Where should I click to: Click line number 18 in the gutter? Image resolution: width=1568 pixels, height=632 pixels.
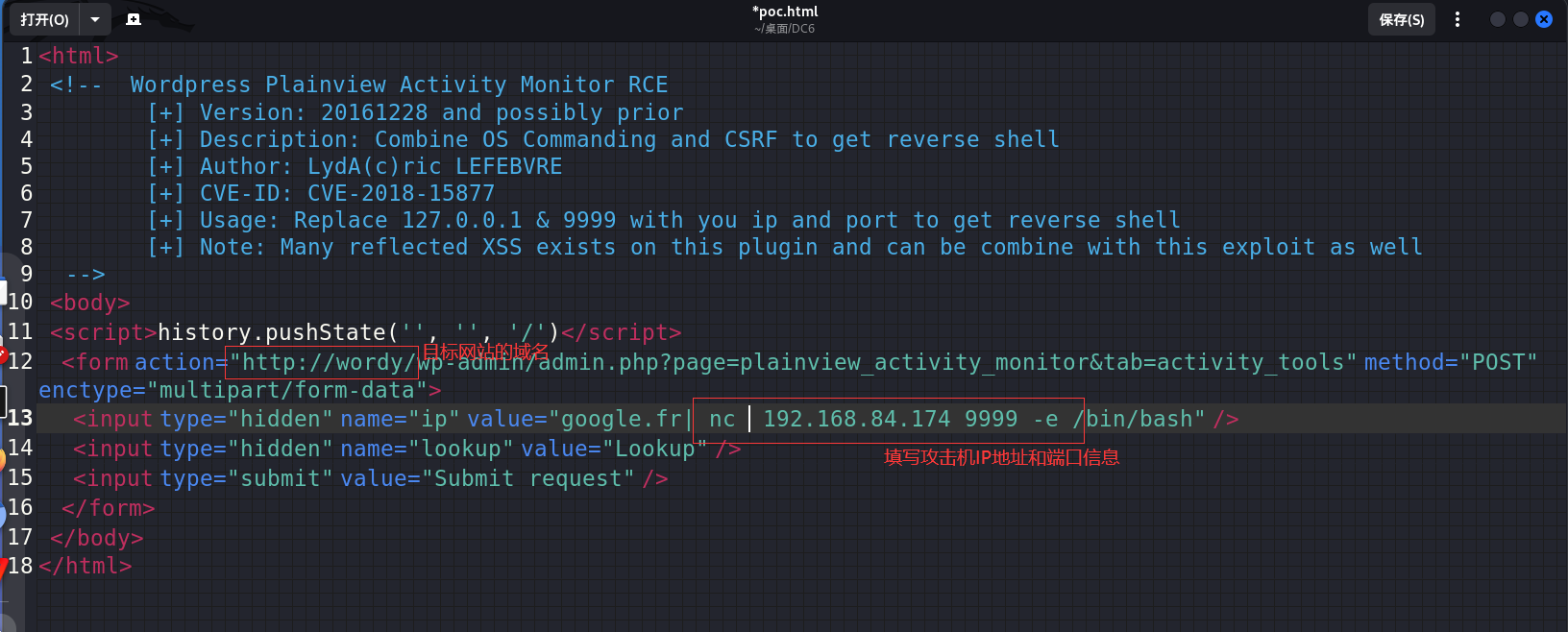(x=20, y=566)
